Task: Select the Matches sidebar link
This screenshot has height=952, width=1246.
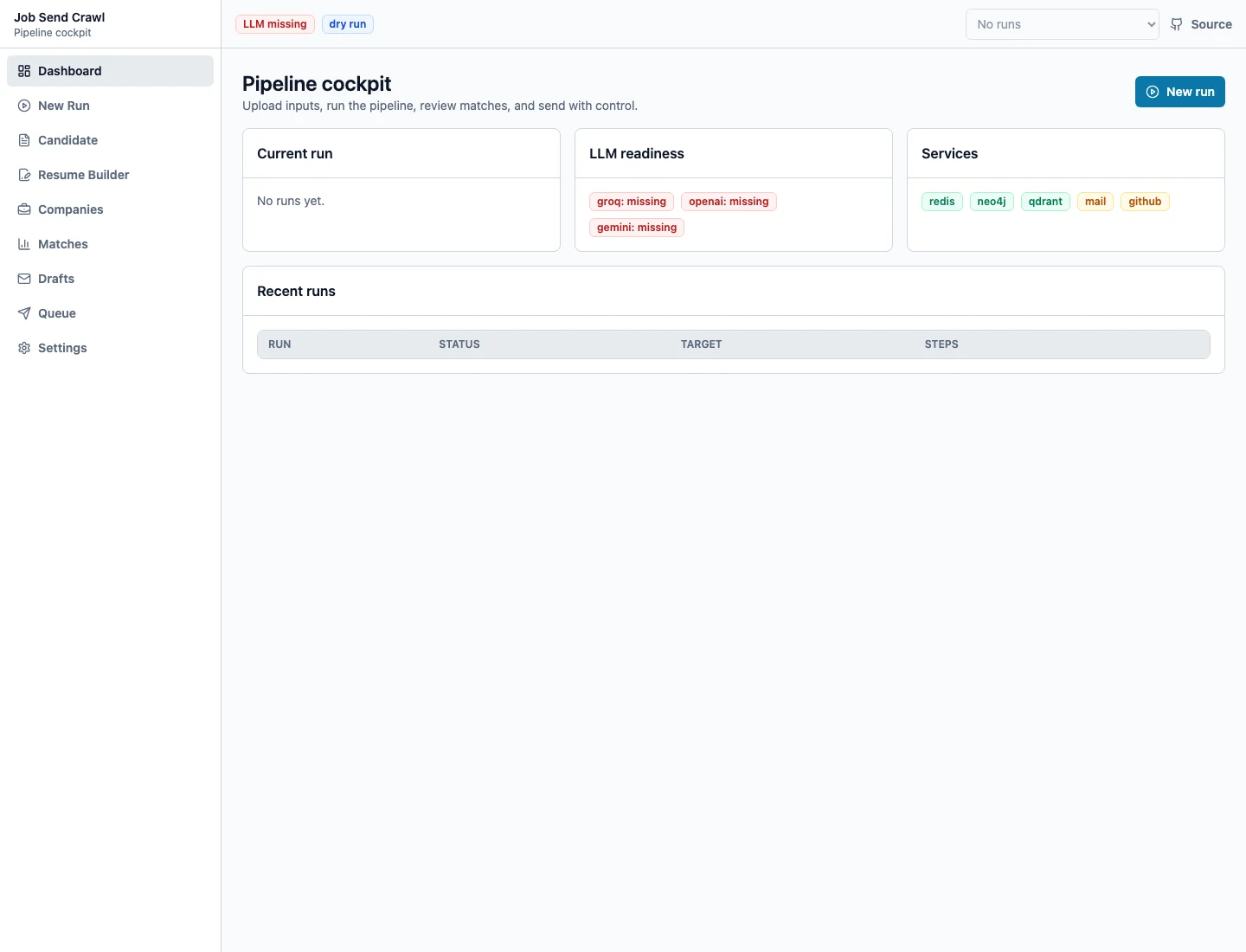Action: click(x=110, y=244)
